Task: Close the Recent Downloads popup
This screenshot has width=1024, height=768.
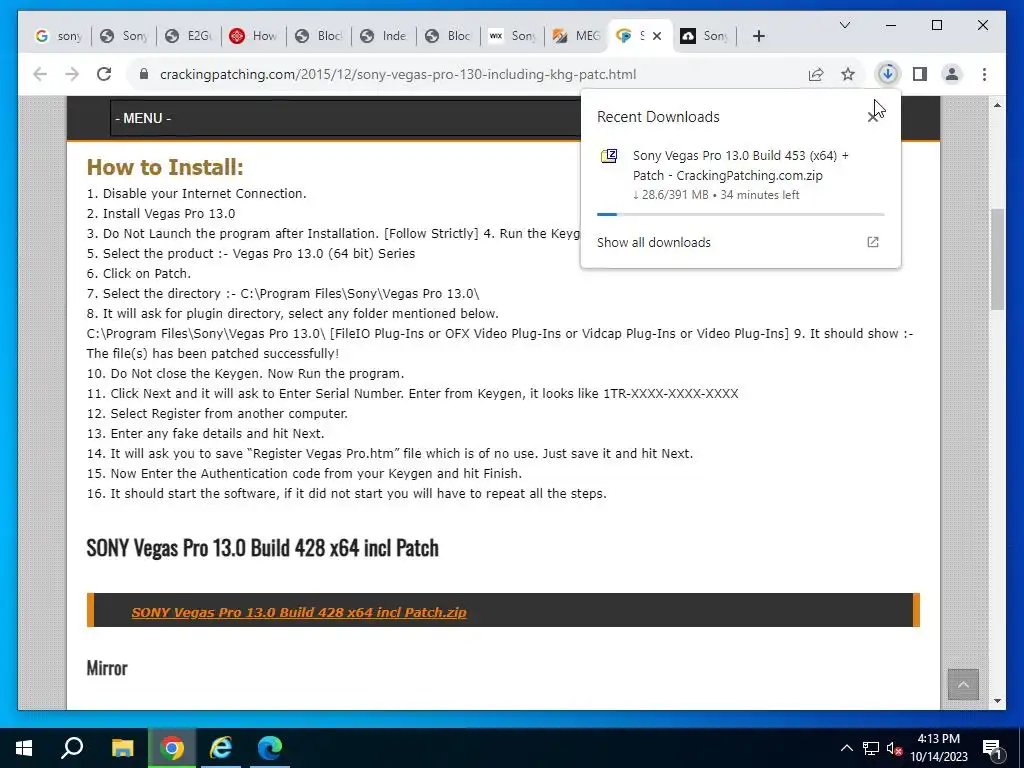Action: click(872, 118)
